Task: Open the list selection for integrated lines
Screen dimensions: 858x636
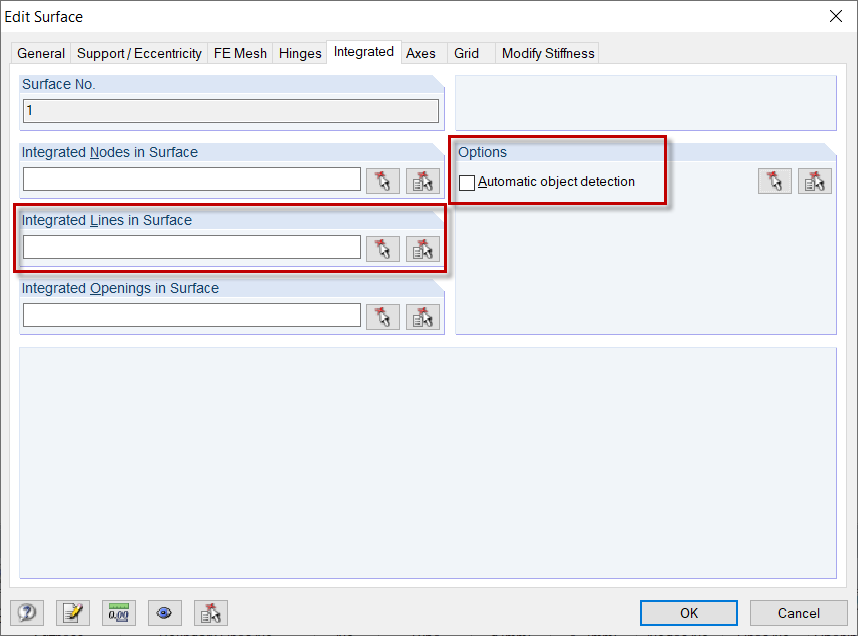Action: coord(422,247)
